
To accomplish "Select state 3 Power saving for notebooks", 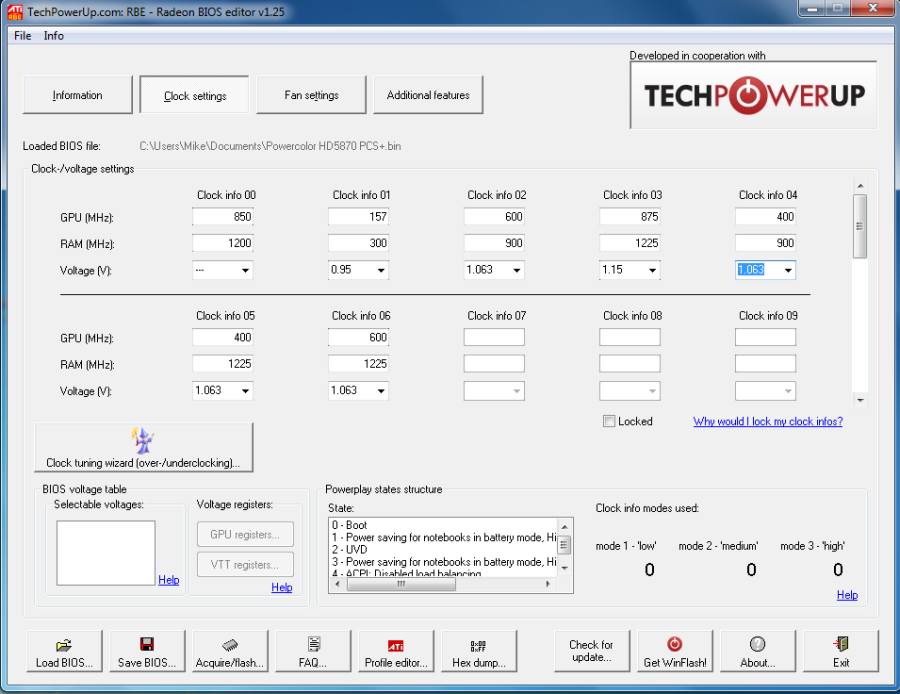I will pos(444,562).
